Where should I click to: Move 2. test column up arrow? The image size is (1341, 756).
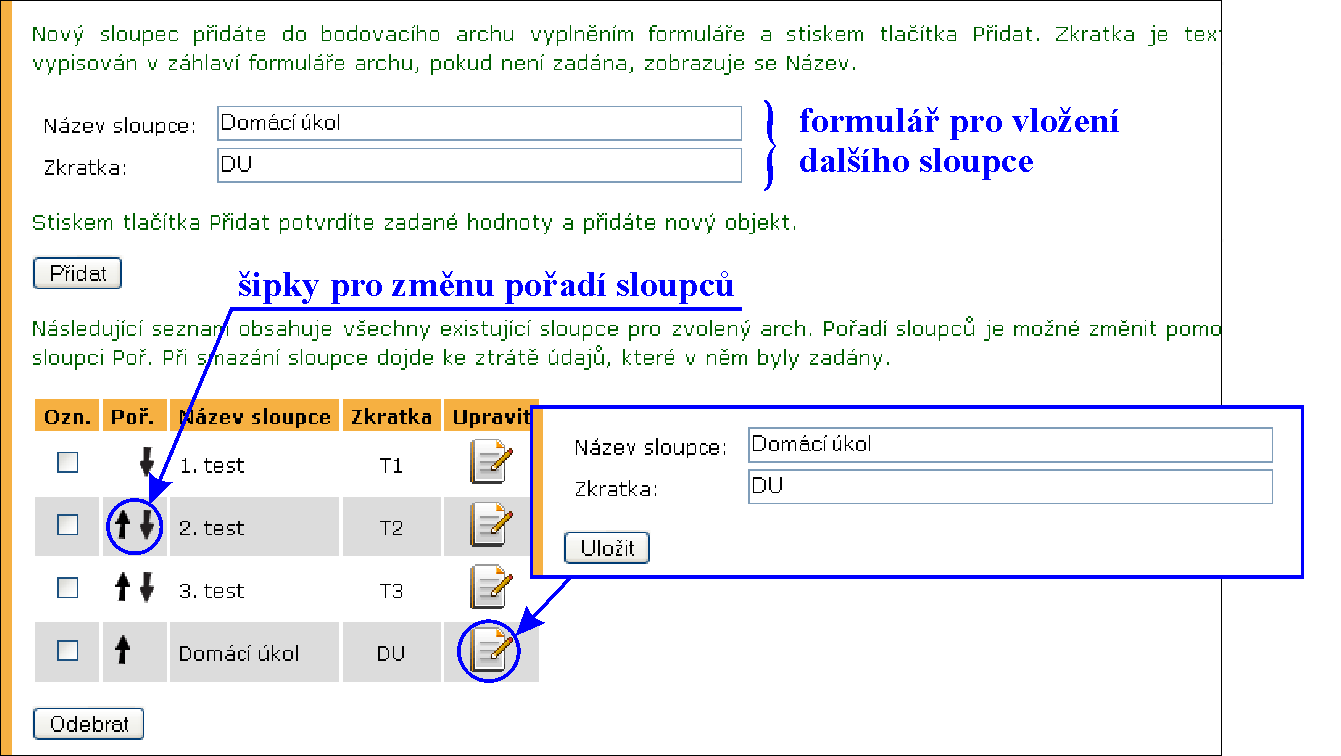pyautogui.click(x=122, y=525)
